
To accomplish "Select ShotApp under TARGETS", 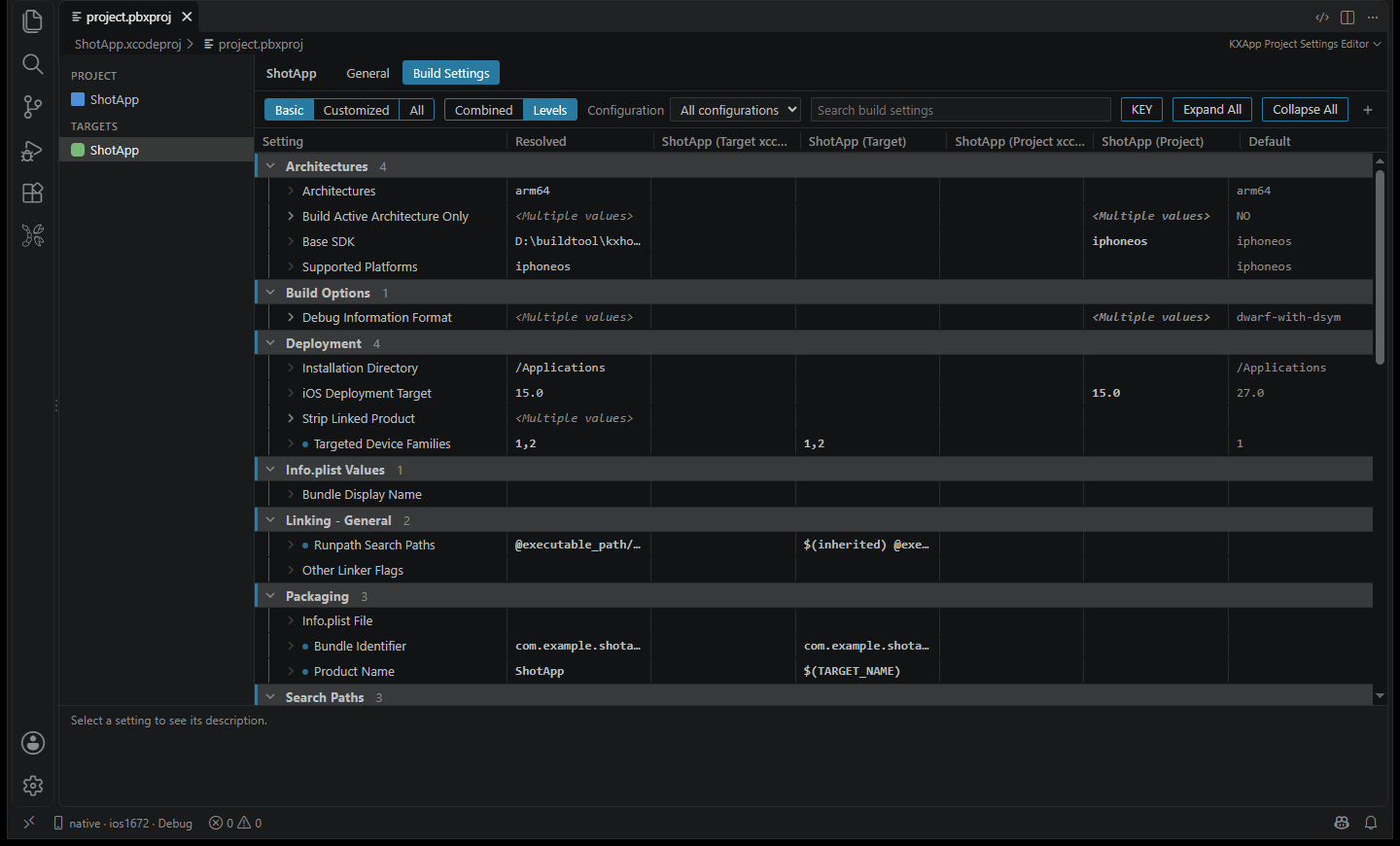I will pyautogui.click(x=157, y=150).
